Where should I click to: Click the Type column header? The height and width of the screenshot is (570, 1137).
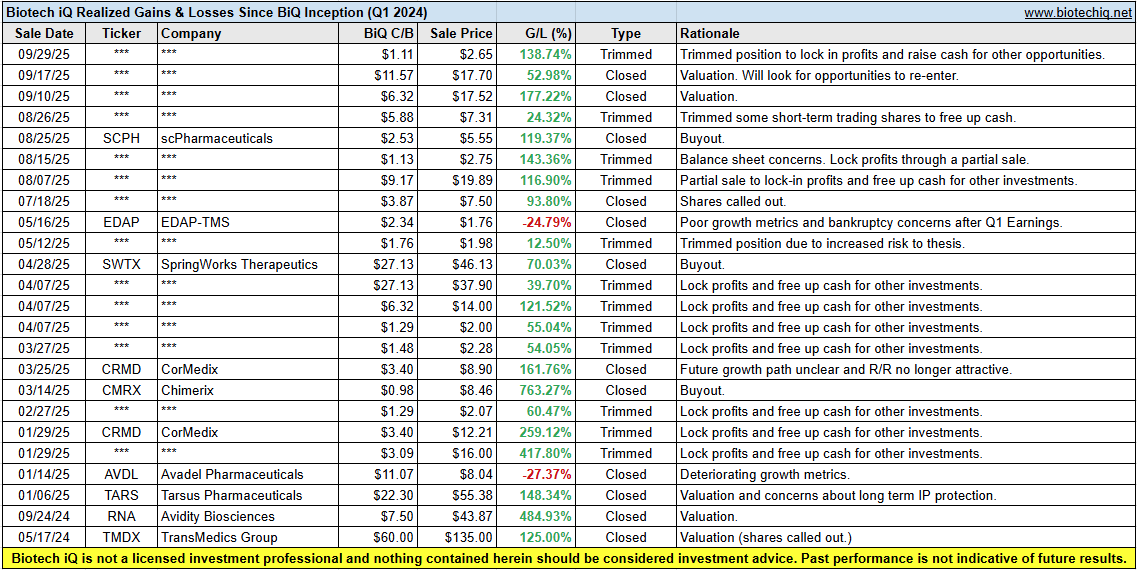(x=626, y=33)
